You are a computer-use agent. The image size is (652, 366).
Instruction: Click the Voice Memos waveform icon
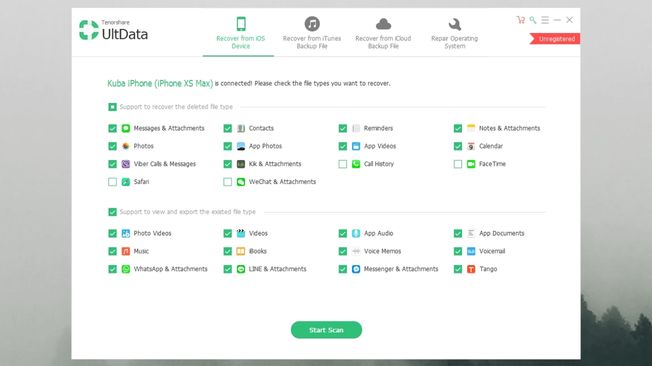(x=356, y=251)
